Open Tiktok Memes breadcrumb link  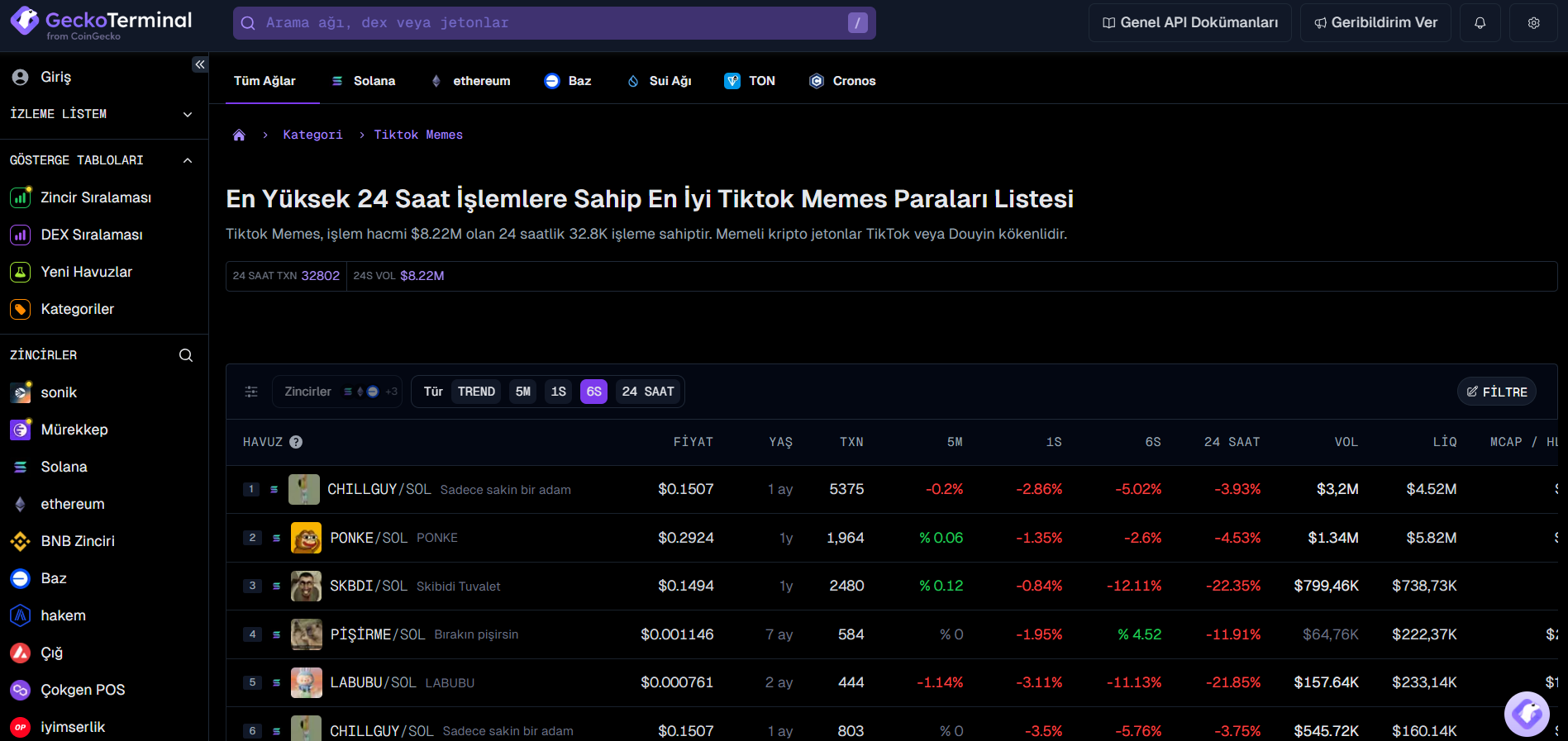(x=418, y=135)
